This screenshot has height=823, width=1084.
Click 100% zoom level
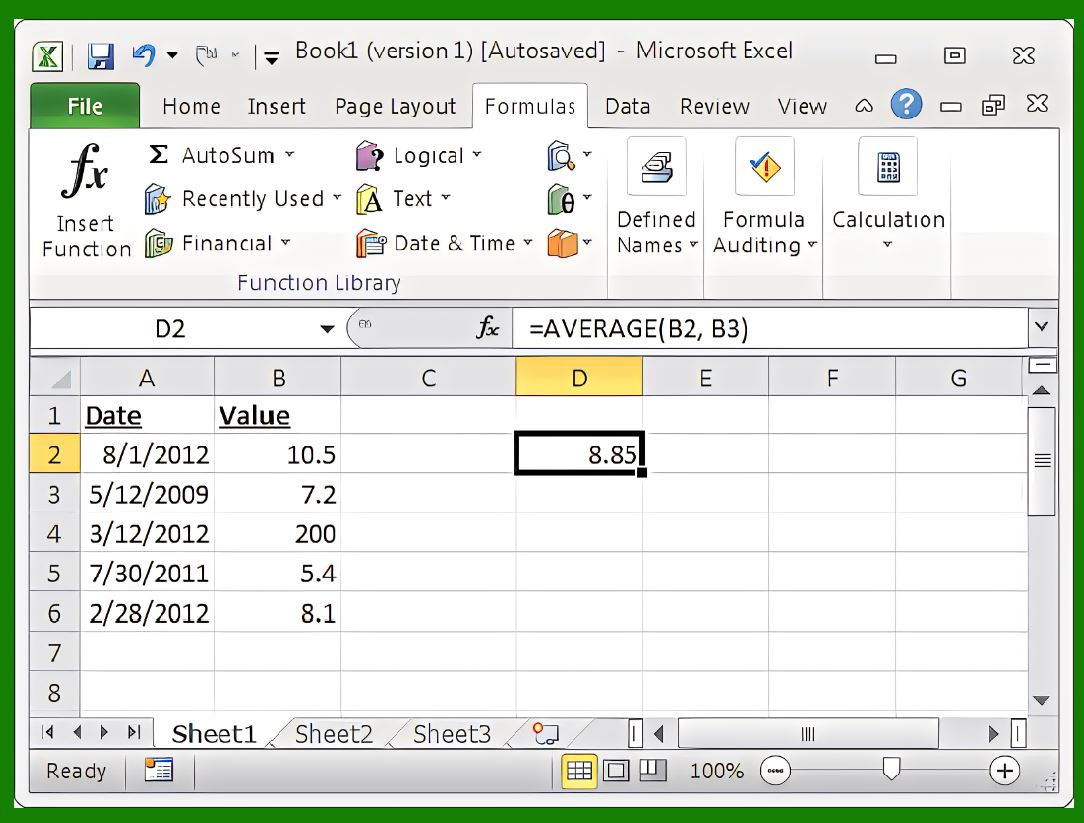pos(717,771)
